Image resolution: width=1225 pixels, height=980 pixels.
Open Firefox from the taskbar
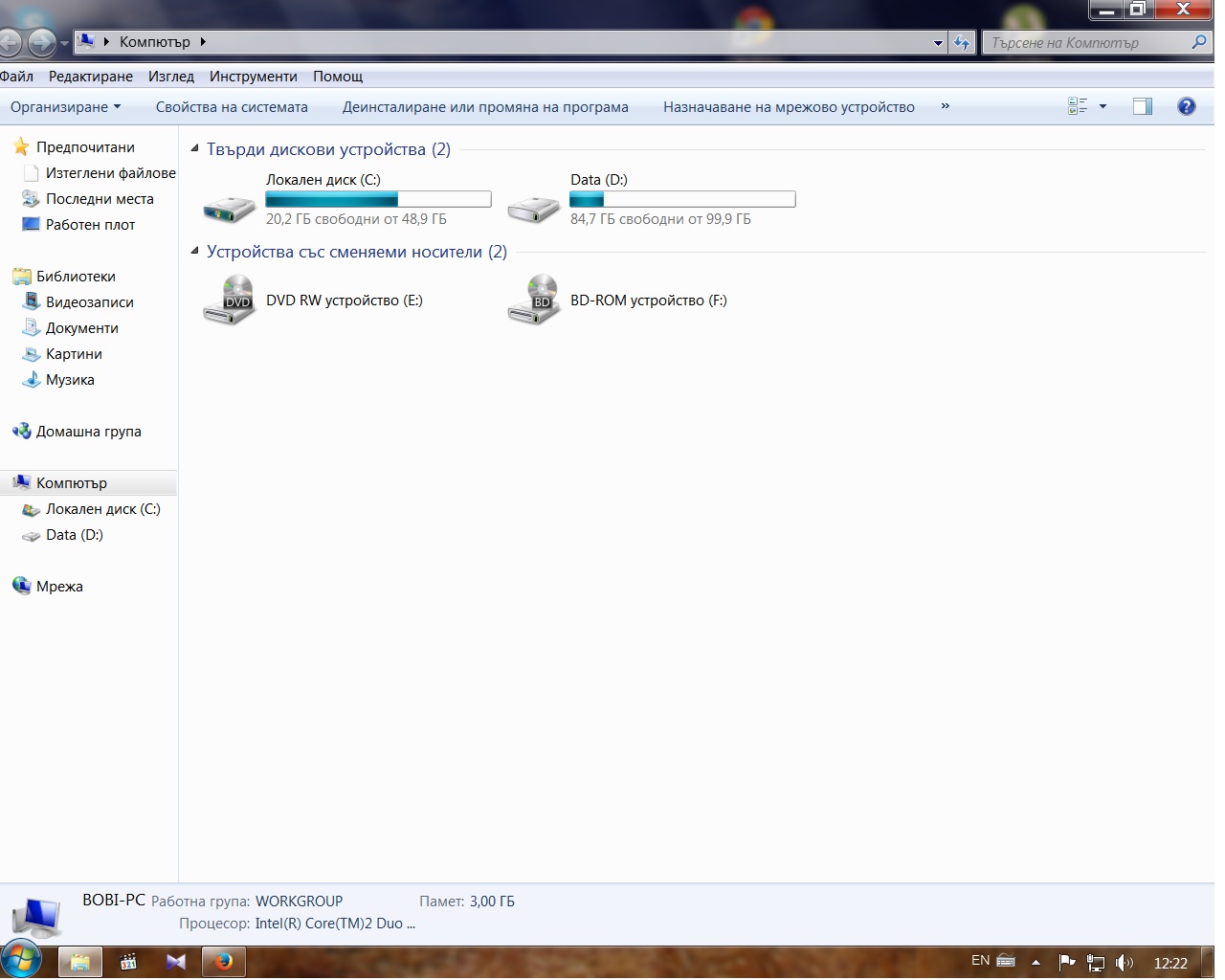[x=224, y=961]
